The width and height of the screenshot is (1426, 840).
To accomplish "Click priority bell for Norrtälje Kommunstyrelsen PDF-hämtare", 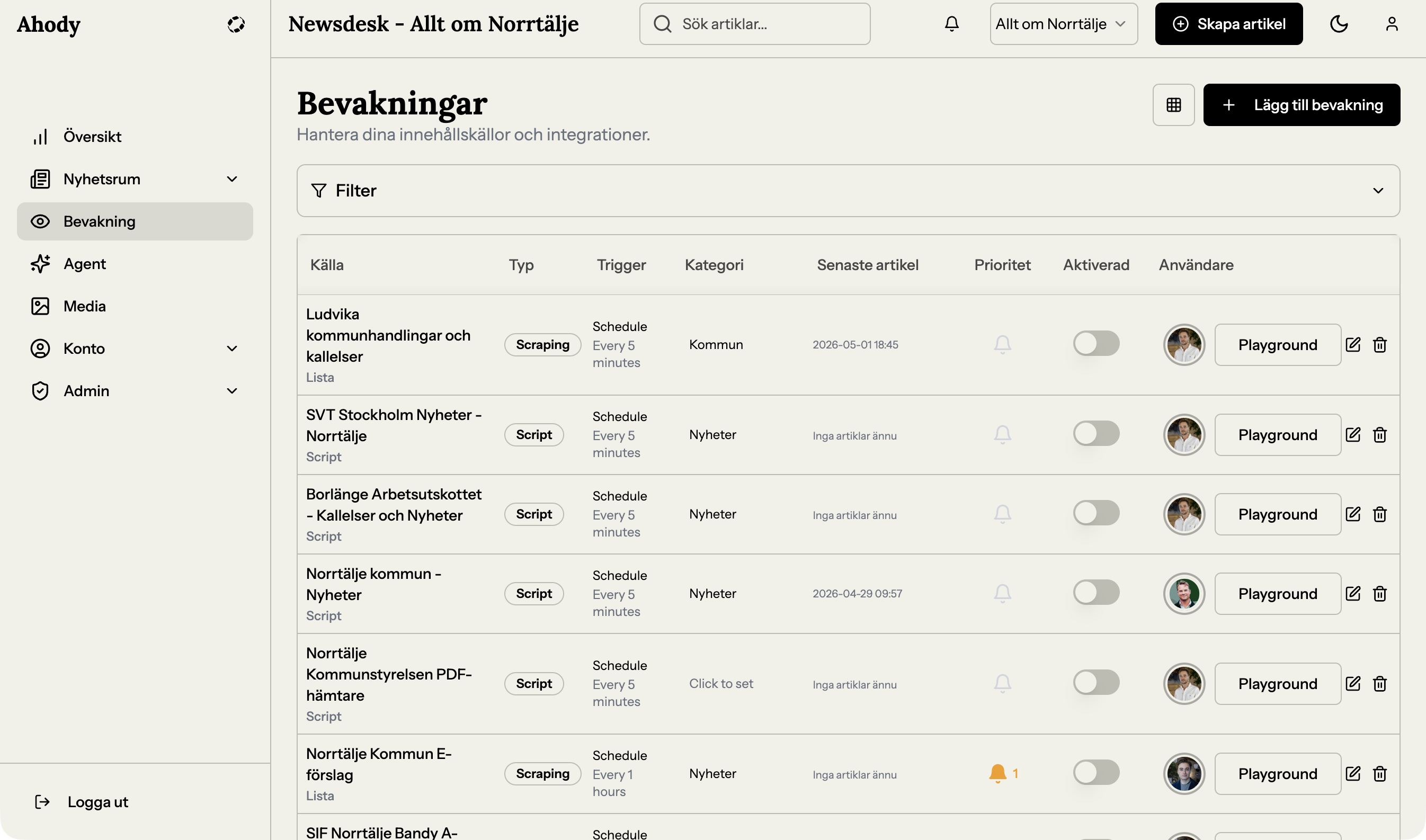I will tap(1002, 683).
